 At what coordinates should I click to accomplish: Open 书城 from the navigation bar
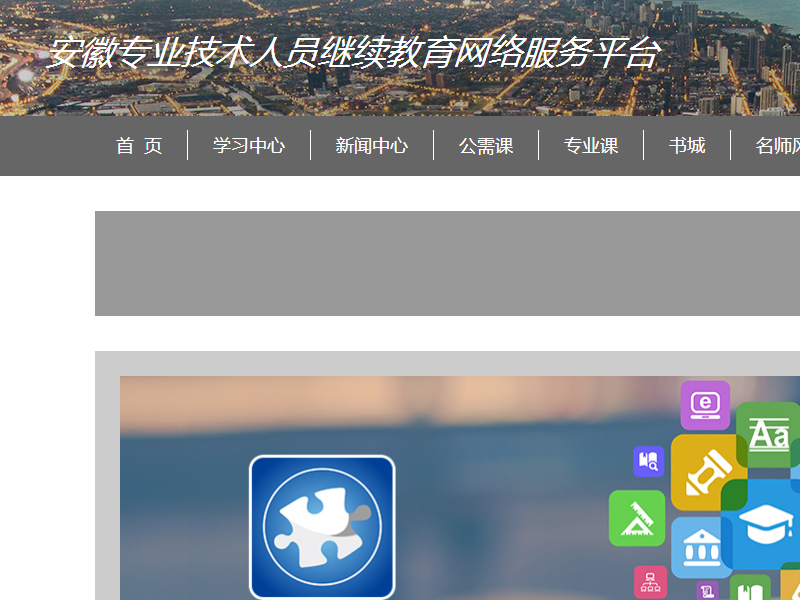[687, 146]
